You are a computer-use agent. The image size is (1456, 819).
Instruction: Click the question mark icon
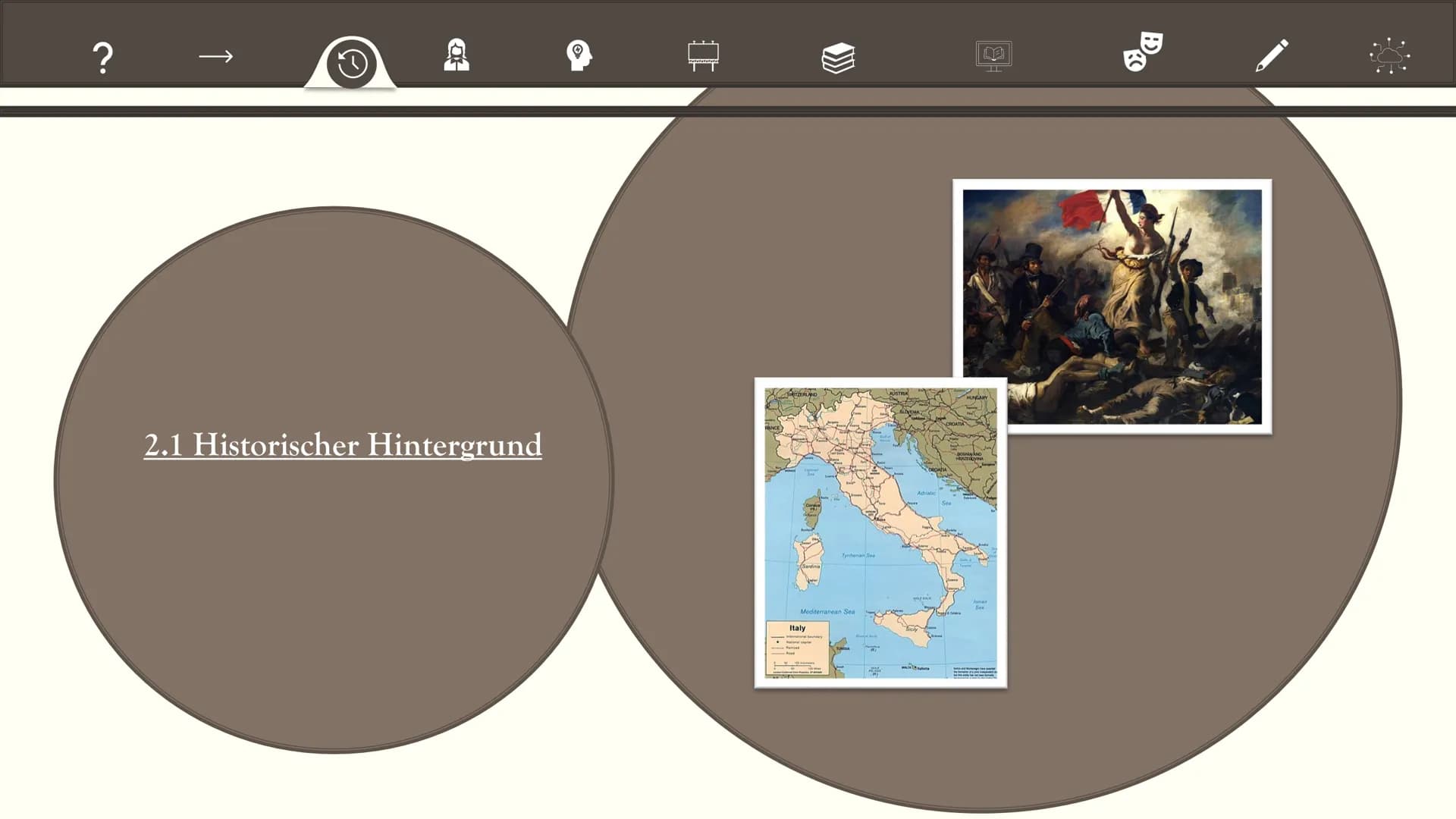click(x=102, y=58)
